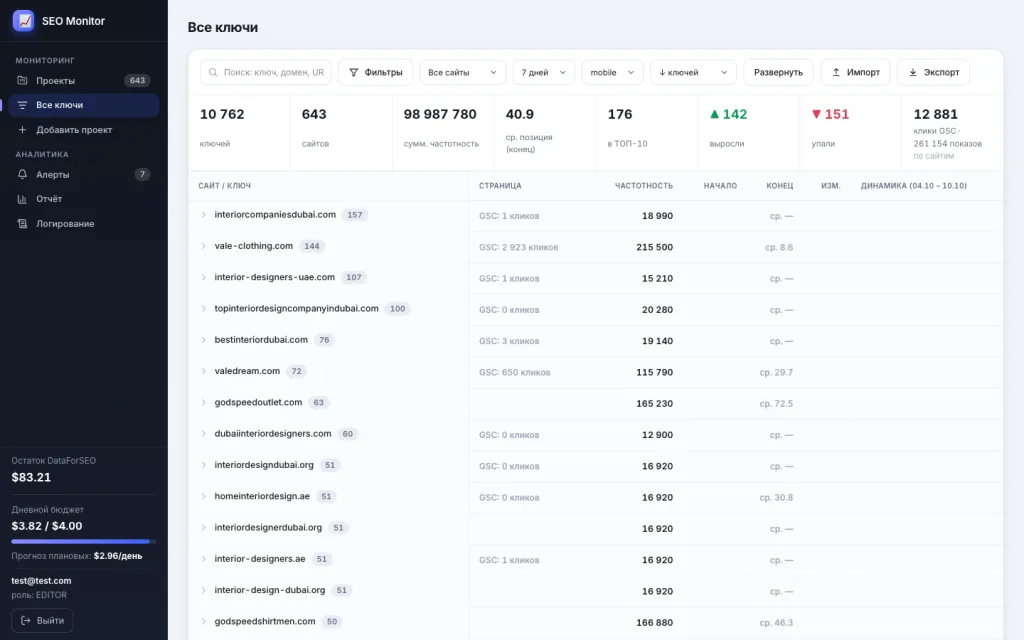
Task: Click the САЙТ / КЛЮЧ column header
Action: click(x=225, y=186)
